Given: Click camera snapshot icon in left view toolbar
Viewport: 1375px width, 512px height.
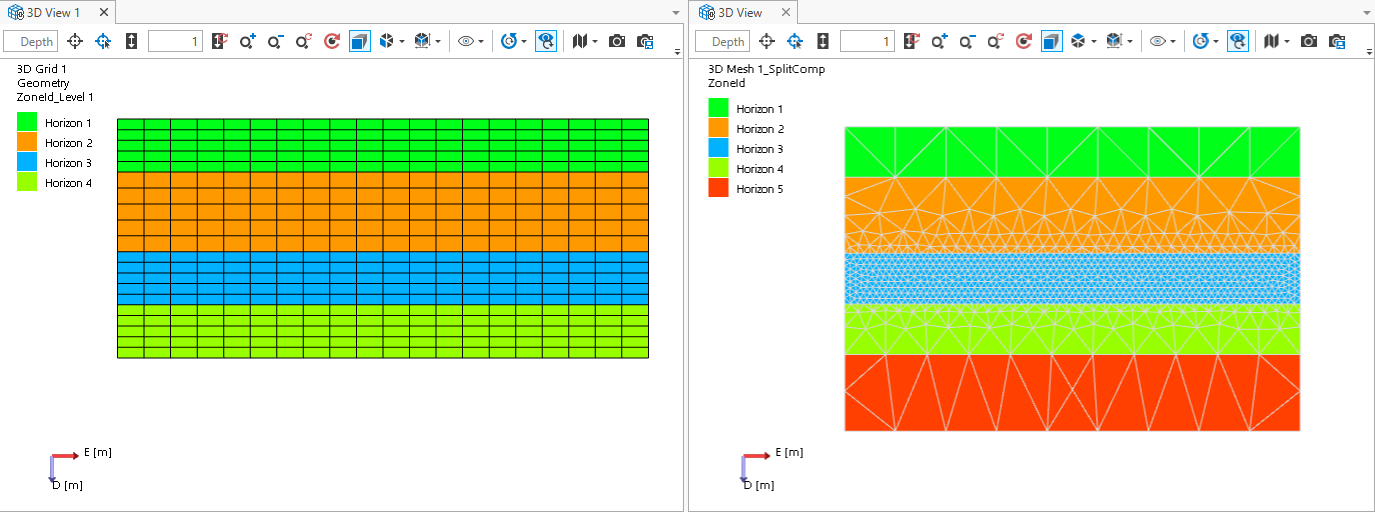Looking at the screenshot, I should tap(617, 41).
